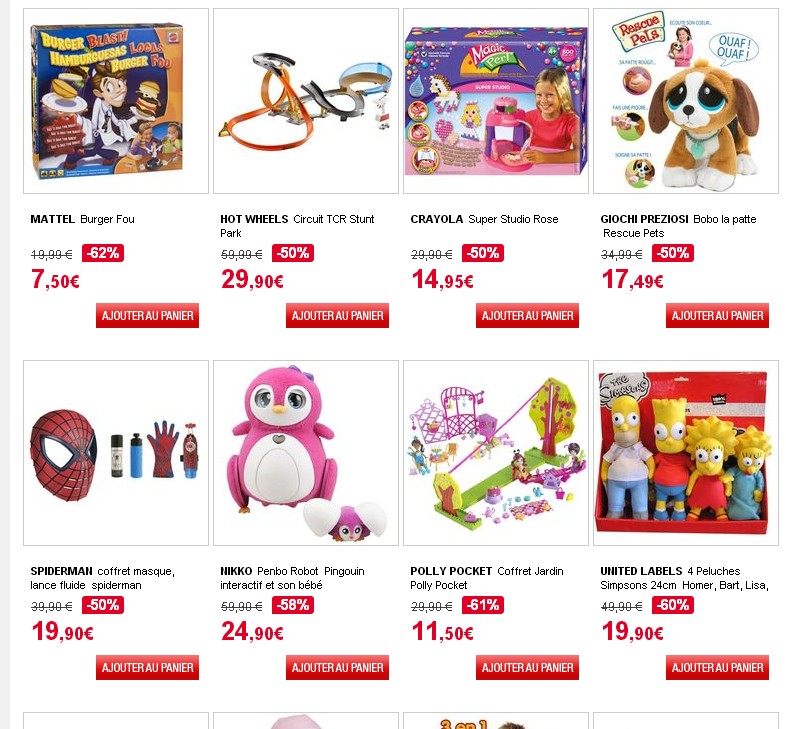This screenshot has height=729, width=786.
Task: Open the United Labels 4 Peluches Simpsons title
Action: pyautogui.click(x=684, y=578)
